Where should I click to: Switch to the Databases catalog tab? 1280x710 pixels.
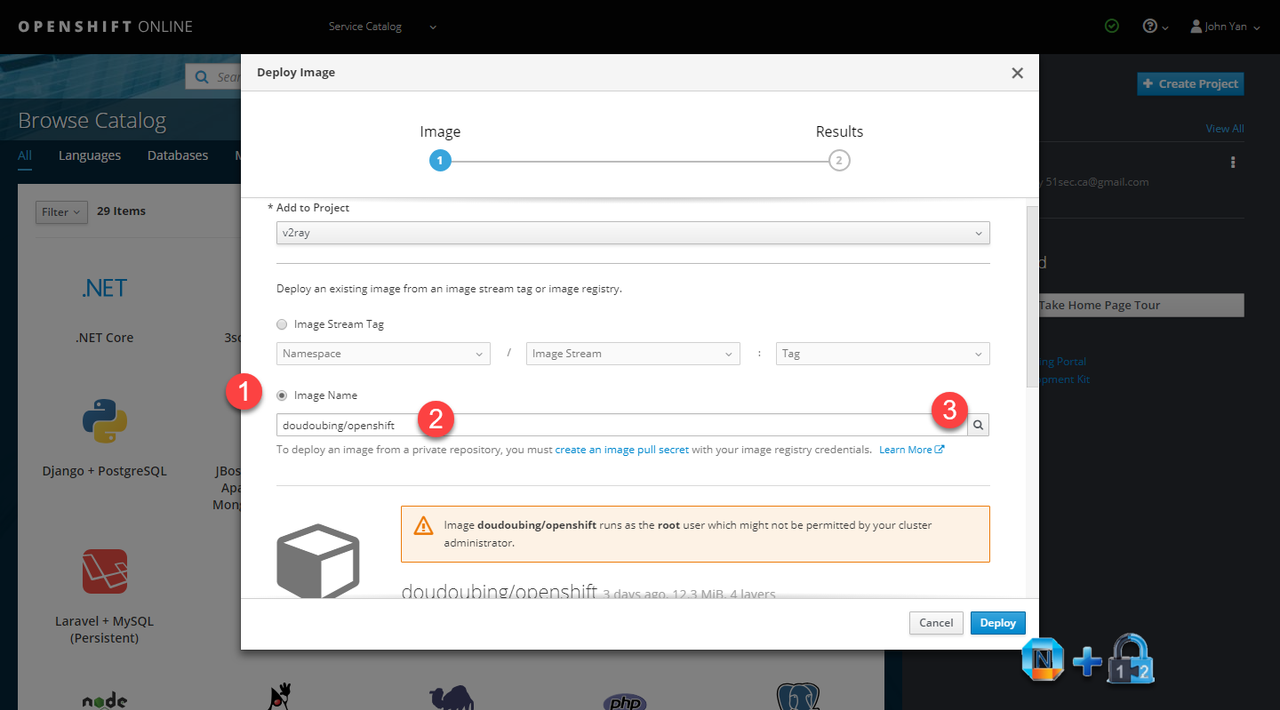click(178, 155)
